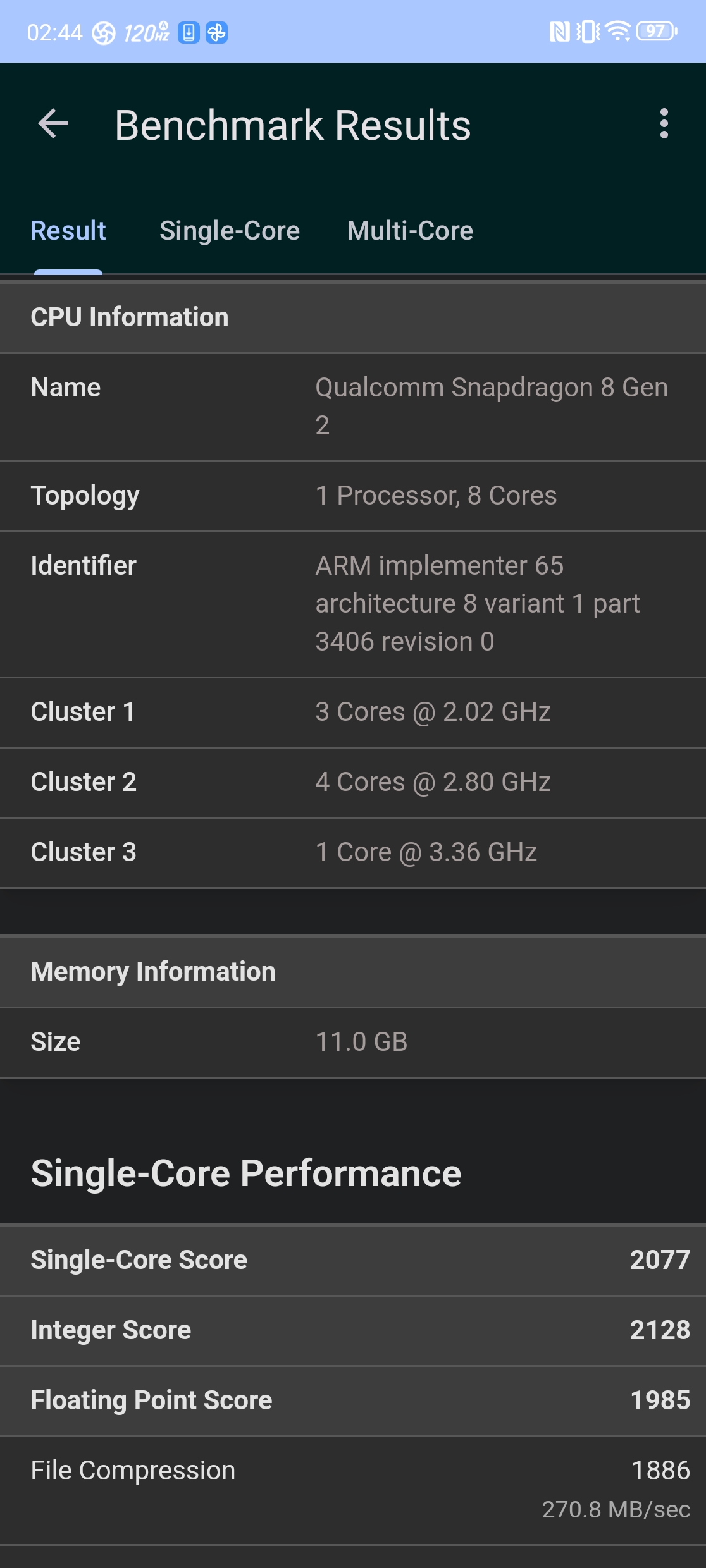
Task: Tap the ARM implementer identifier text
Action: tap(478, 604)
